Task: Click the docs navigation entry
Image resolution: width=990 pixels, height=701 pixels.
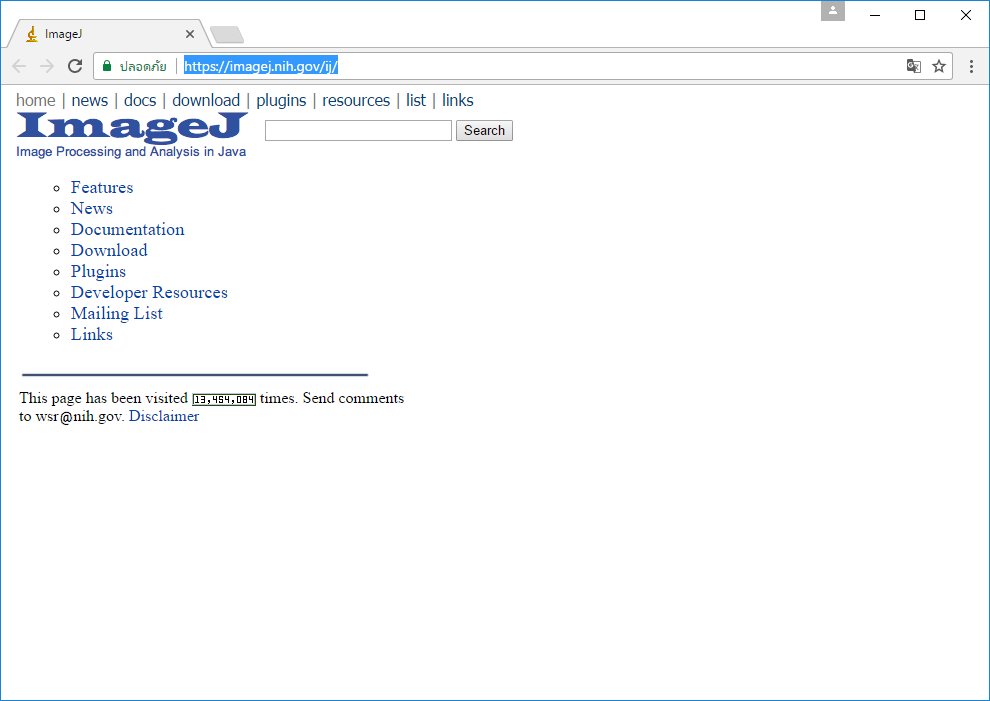Action: [140, 100]
